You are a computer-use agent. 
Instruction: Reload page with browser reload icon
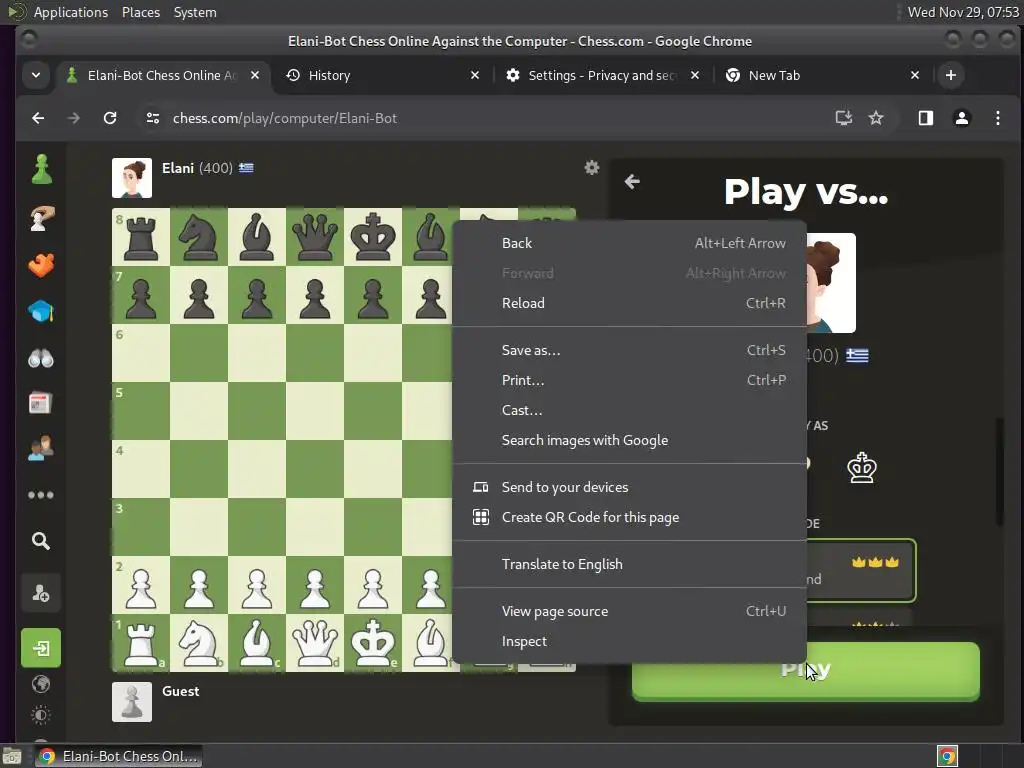(110, 118)
